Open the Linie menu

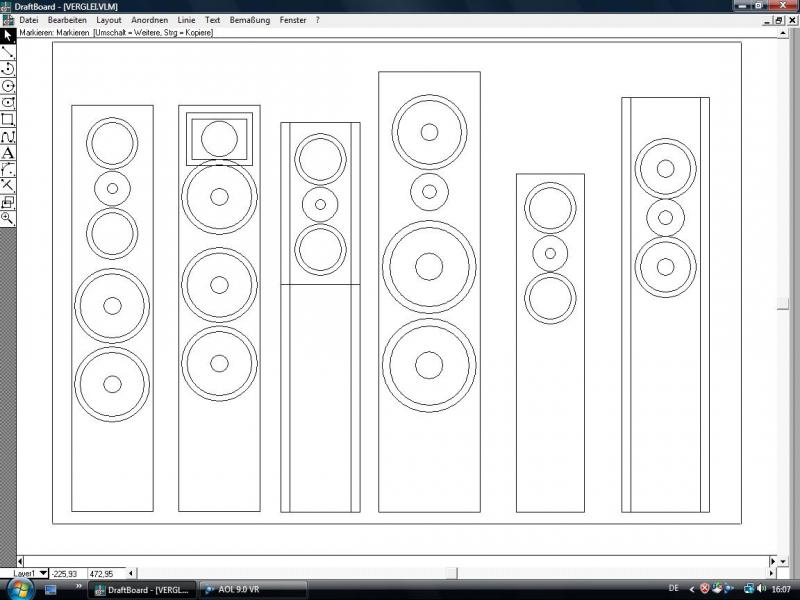(x=186, y=20)
